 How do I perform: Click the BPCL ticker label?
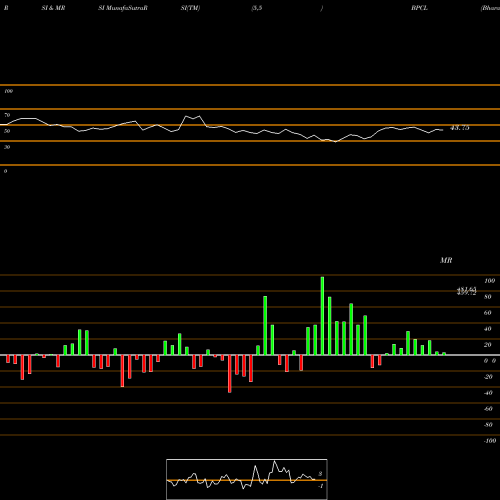pos(419,8)
